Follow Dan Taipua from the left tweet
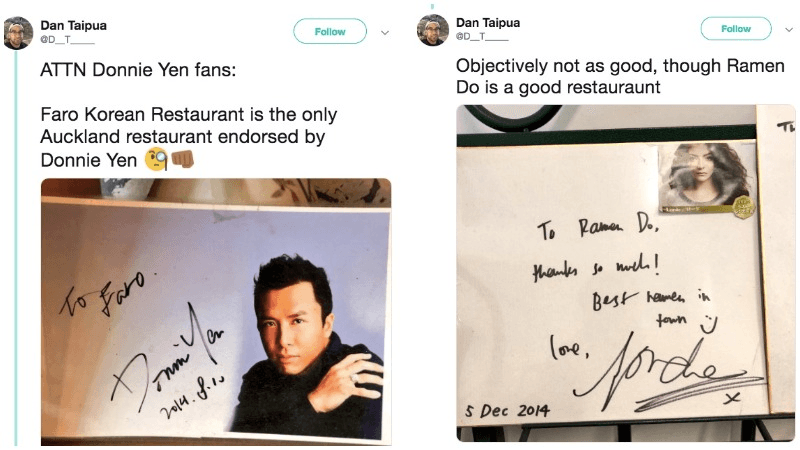Screen dimensions: 800x450 (329, 32)
